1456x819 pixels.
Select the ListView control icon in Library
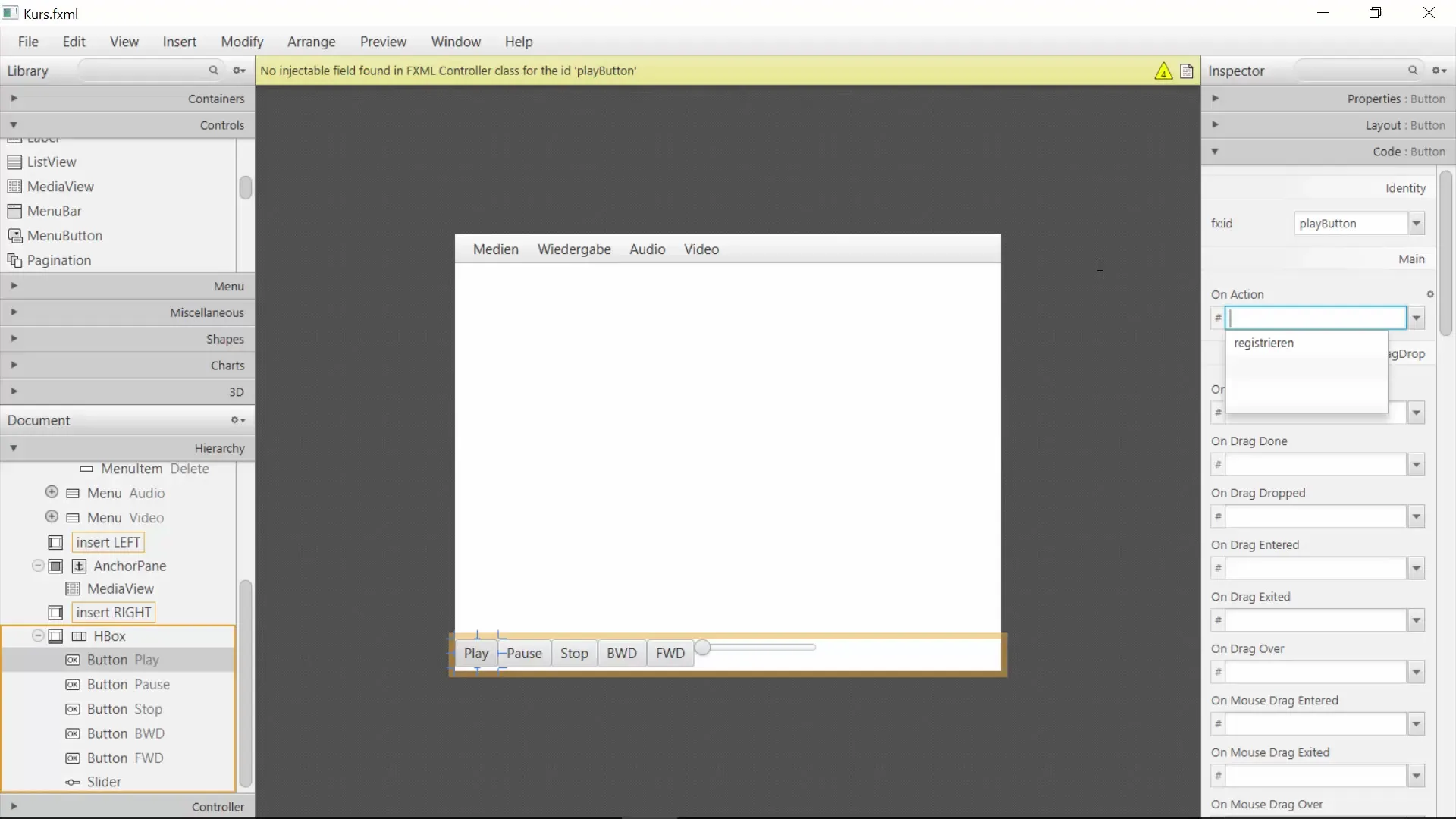(14, 162)
